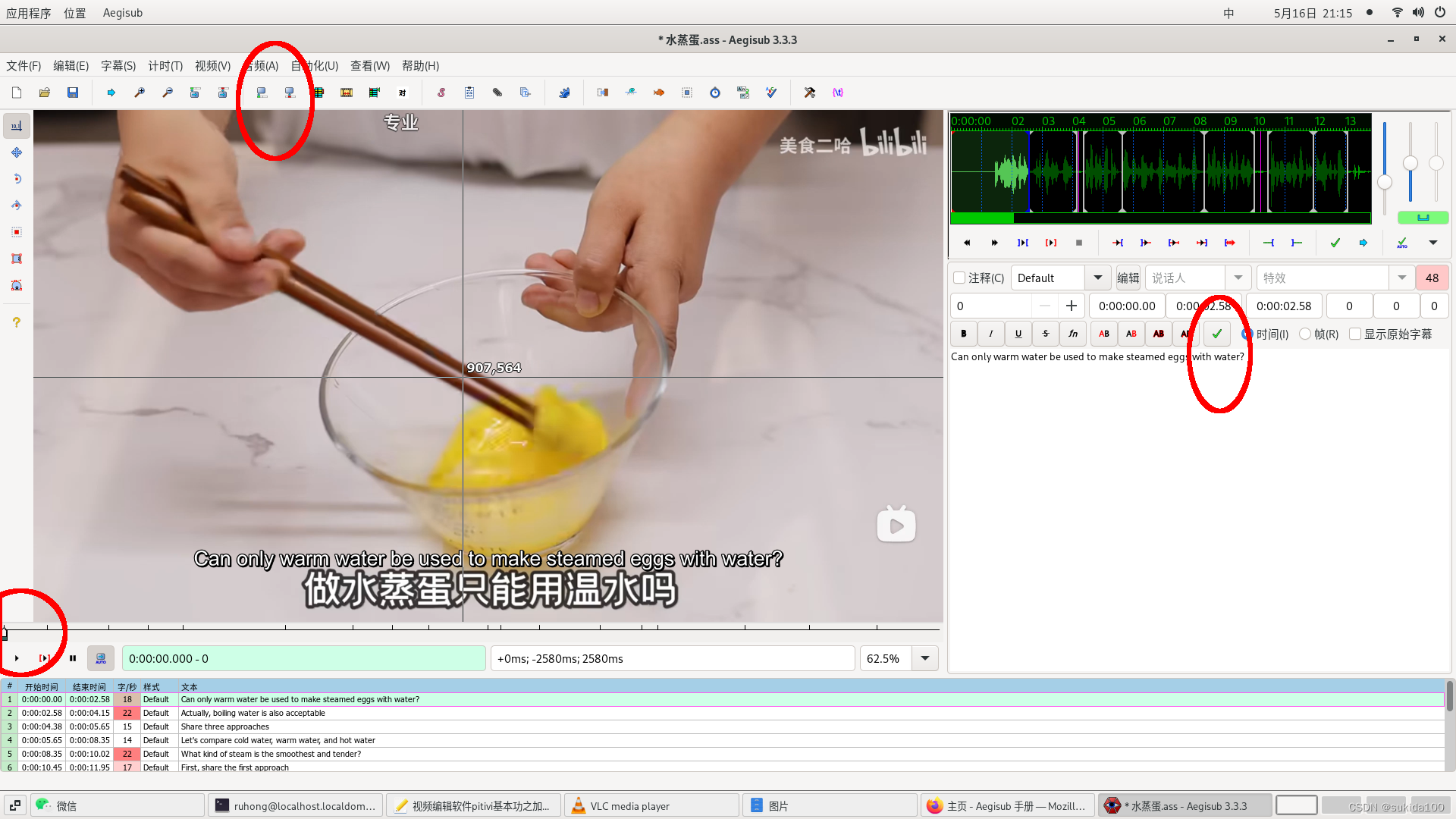Image resolution: width=1456 pixels, height=819 pixels.
Task: Enable the 注释(C) comment checkbox
Action: pyautogui.click(x=960, y=278)
